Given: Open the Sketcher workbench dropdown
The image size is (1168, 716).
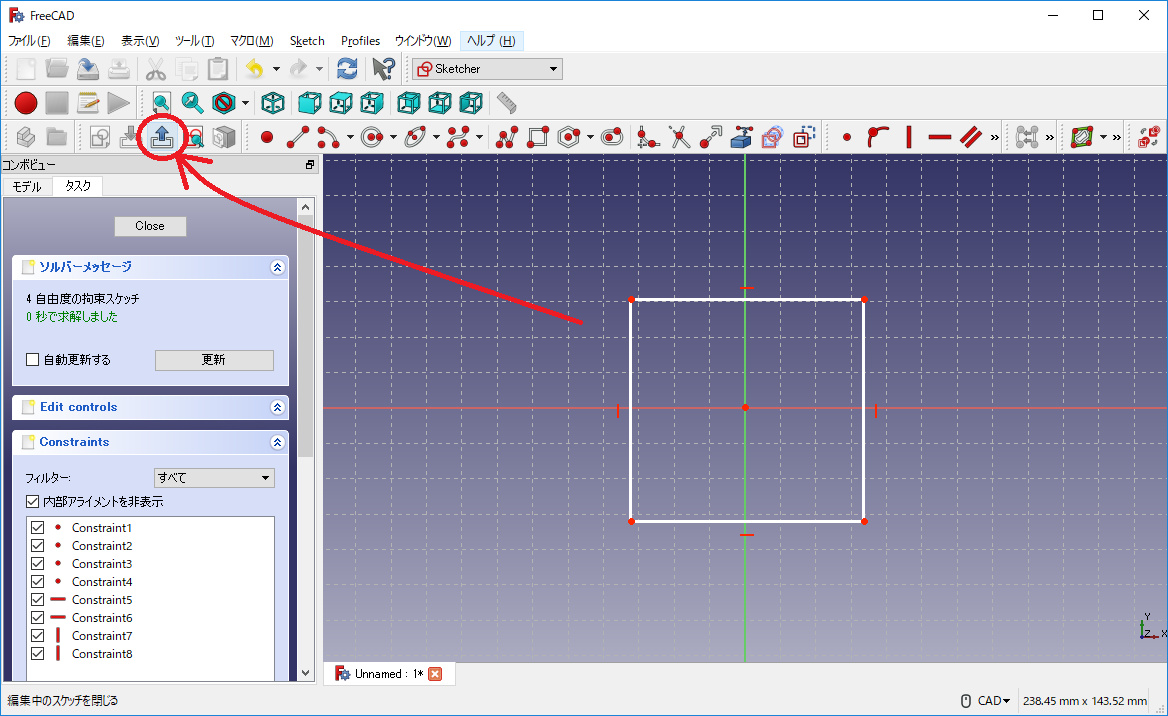Looking at the screenshot, I should pyautogui.click(x=488, y=69).
